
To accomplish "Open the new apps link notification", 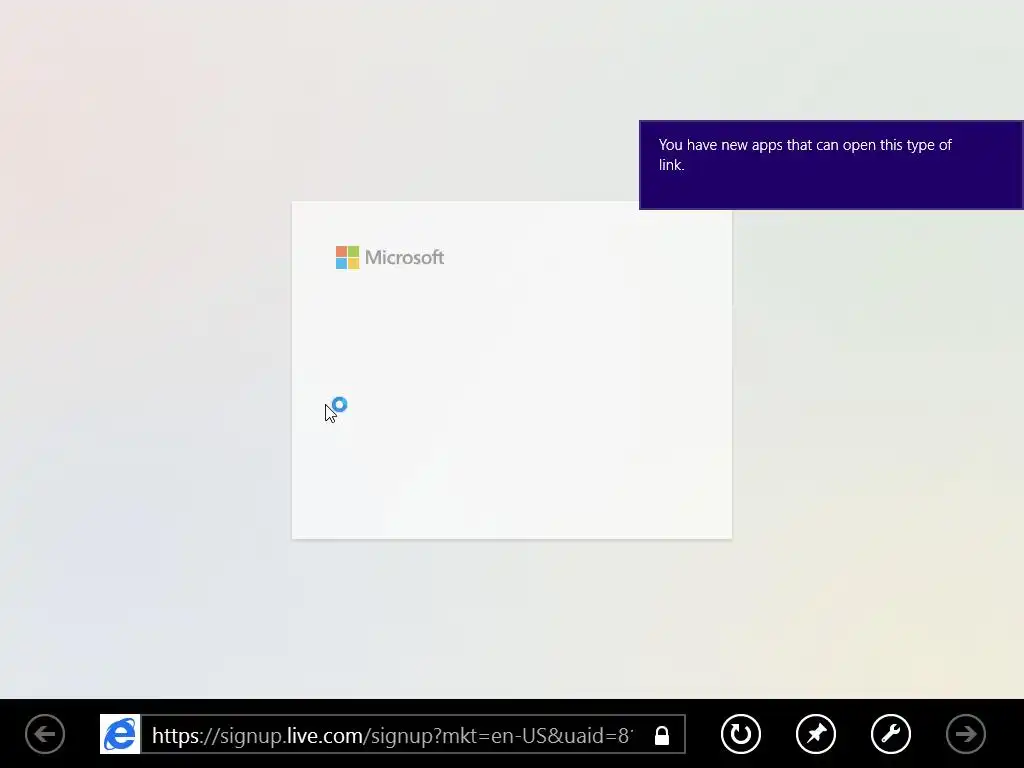I will pyautogui.click(x=831, y=165).
